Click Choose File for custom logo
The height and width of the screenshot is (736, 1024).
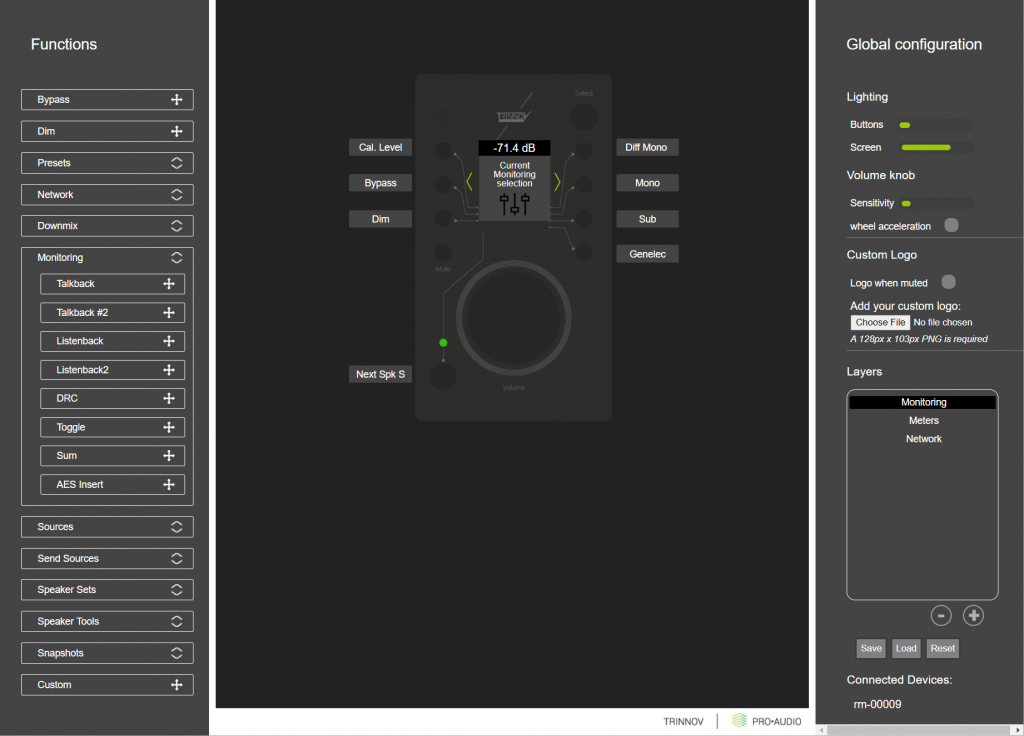point(880,322)
